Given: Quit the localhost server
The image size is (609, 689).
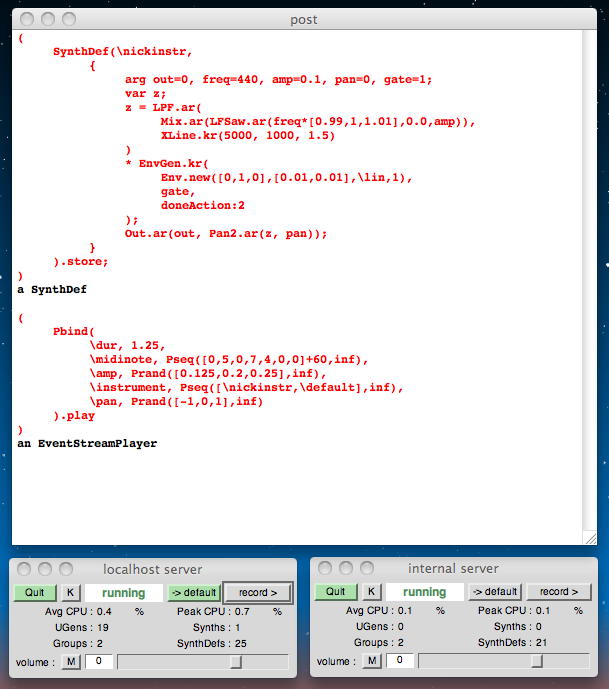Looking at the screenshot, I should pos(35,592).
